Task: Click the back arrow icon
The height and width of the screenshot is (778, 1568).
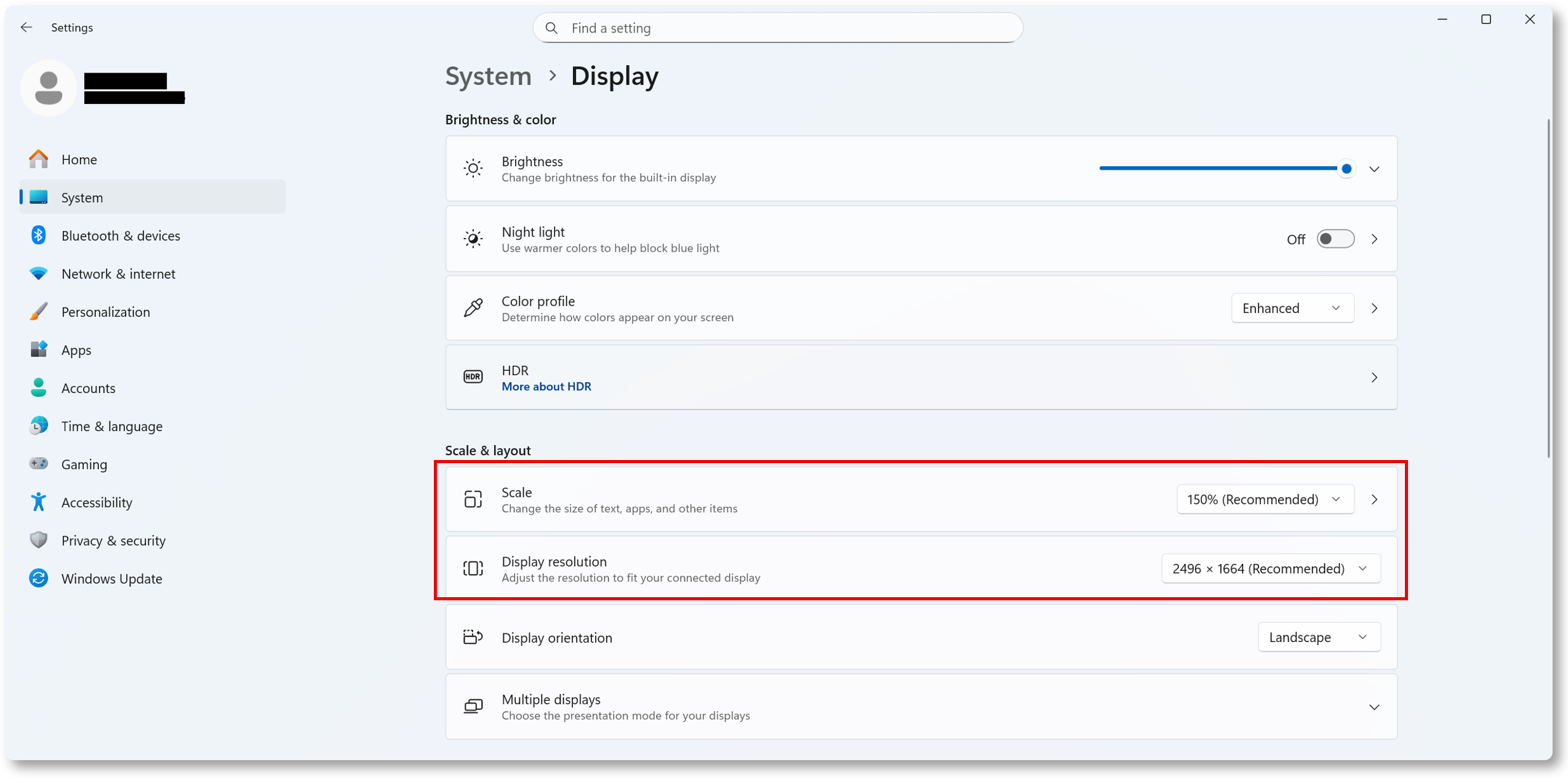Action: click(x=26, y=27)
